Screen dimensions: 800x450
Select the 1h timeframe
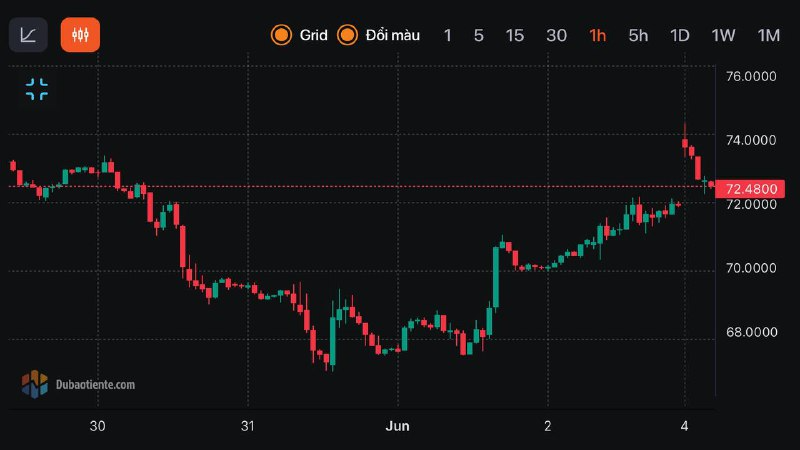tap(597, 35)
